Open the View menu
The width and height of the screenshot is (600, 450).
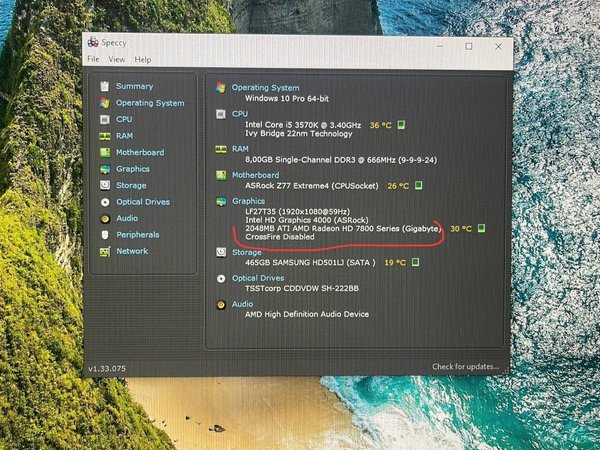(x=117, y=60)
